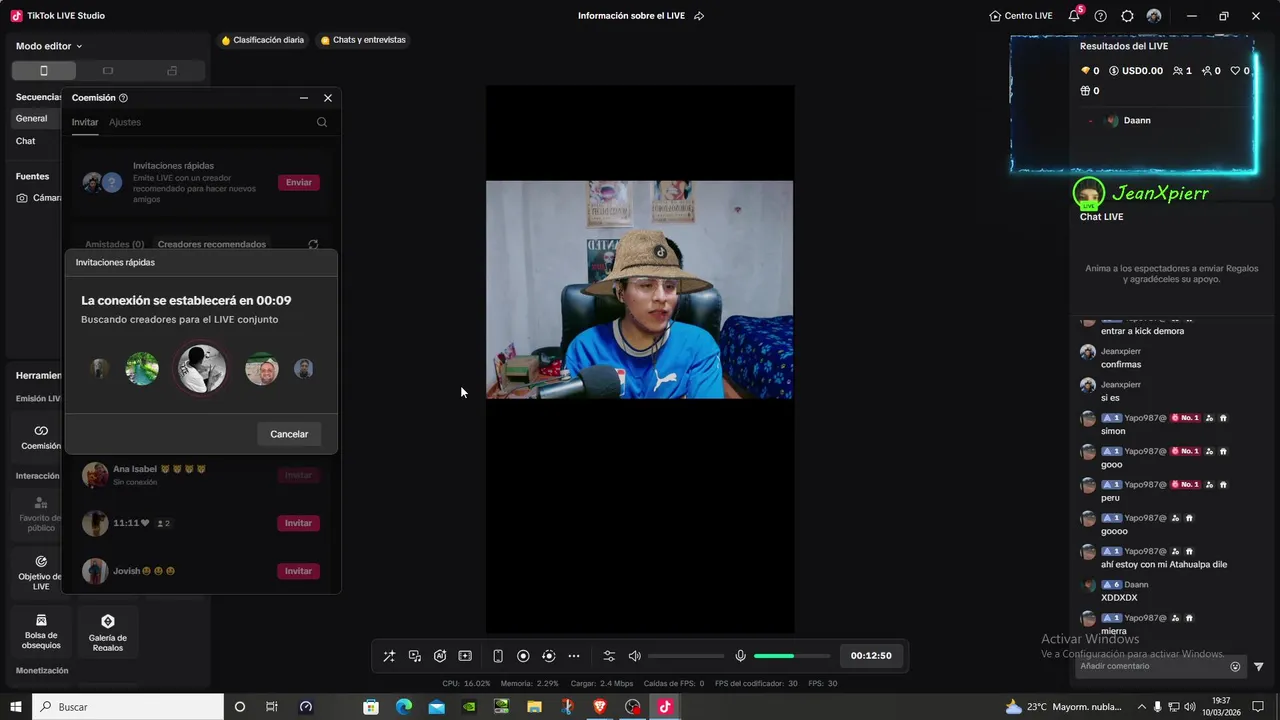Adjust the speaker volume slider
Screen dimensions: 1280x720
pos(686,656)
